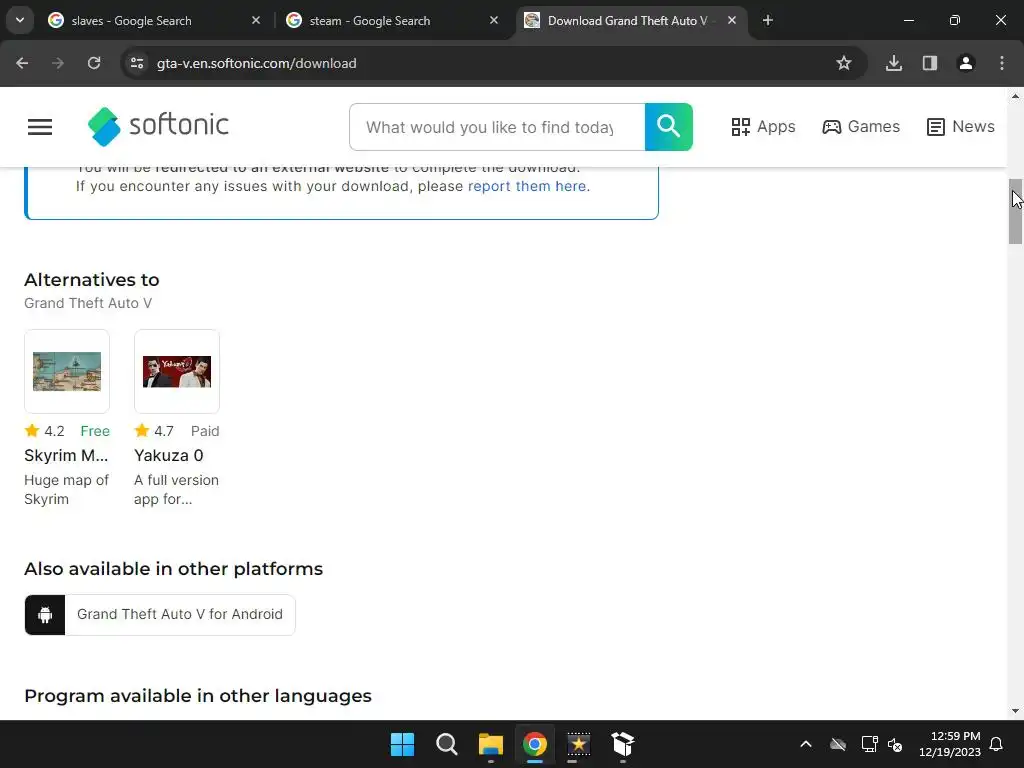Screen dimensions: 1024x768
Task: Close the Download Grand Theft Auto tab
Action: pyautogui.click(x=732, y=21)
